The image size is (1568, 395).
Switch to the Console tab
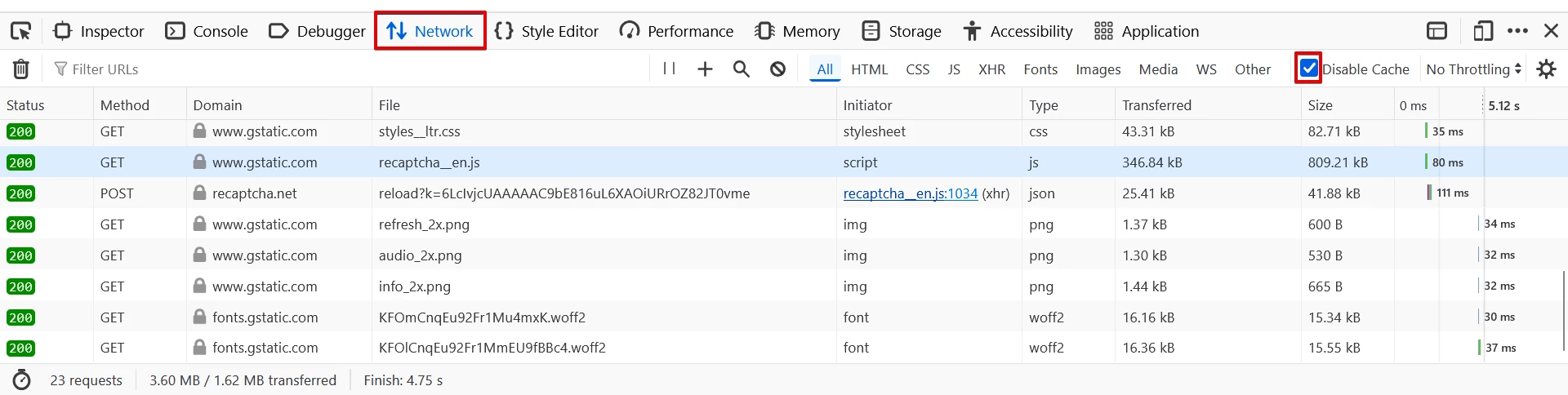207,32
